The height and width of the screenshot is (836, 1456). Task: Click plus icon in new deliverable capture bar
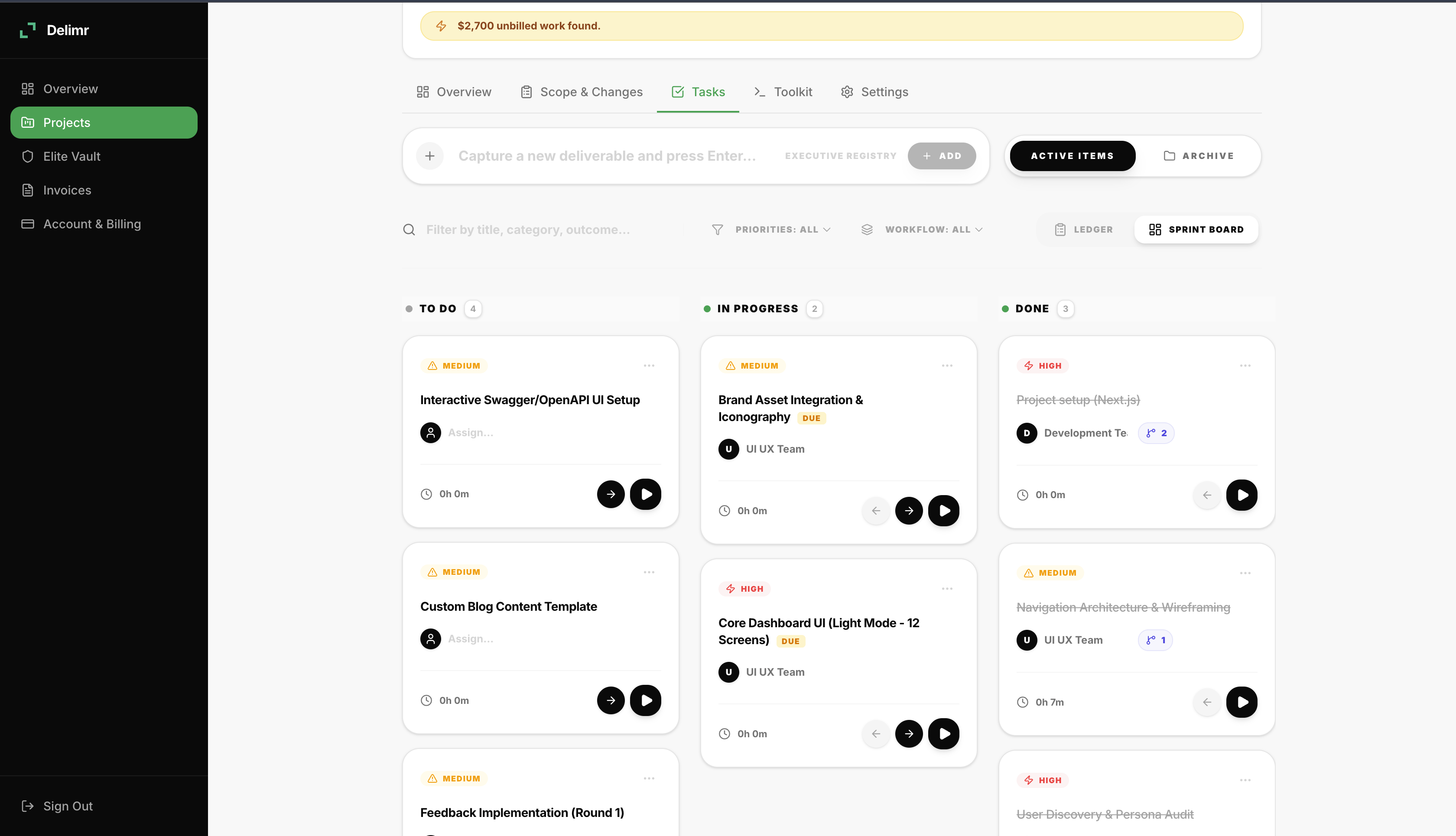point(429,156)
